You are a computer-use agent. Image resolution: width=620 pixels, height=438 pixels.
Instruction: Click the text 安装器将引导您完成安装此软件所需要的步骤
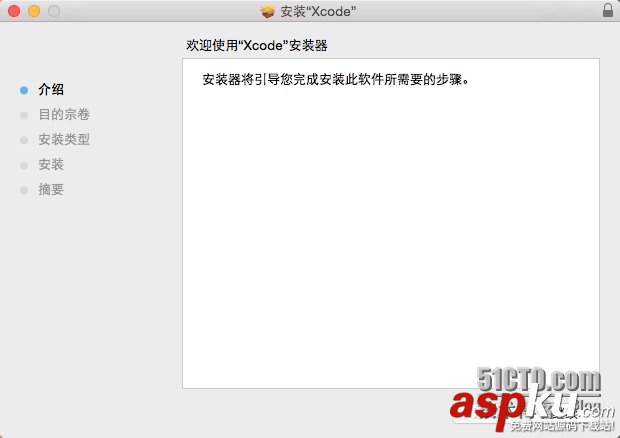(x=335, y=80)
